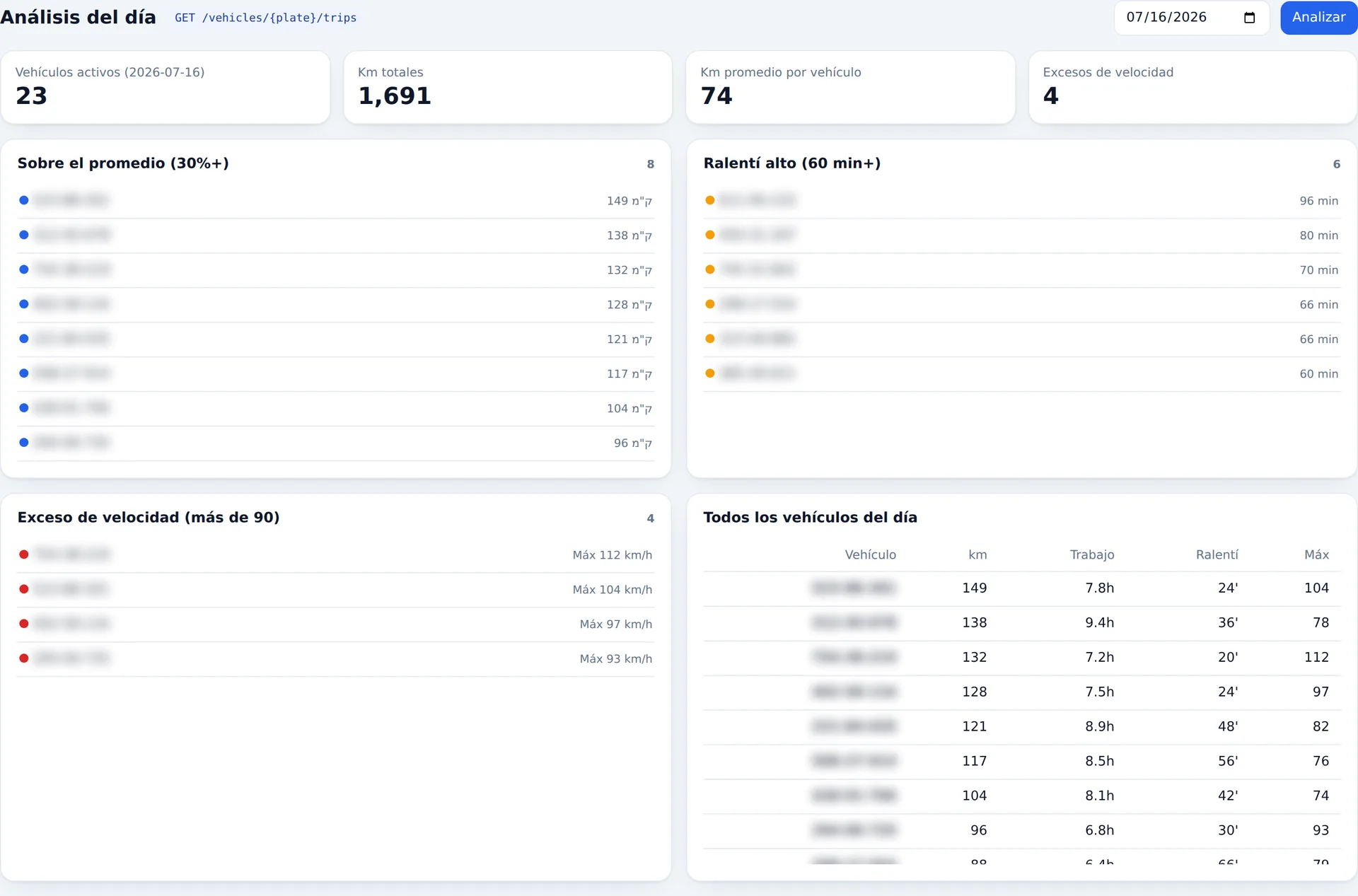Click the date field showing 07/16/2026
This screenshot has height=896, width=1358.
pos(1191,18)
